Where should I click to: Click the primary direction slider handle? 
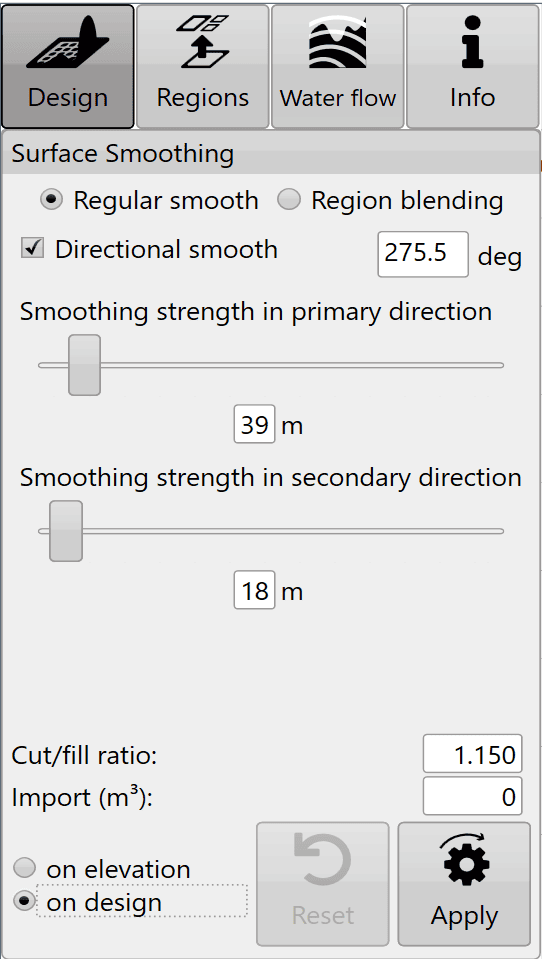tap(84, 365)
